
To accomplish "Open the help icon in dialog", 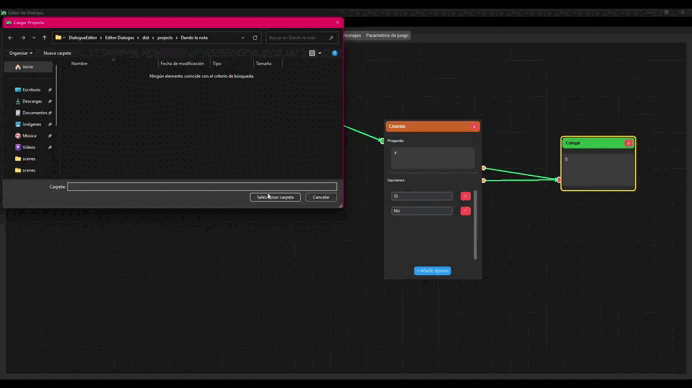I will click(x=335, y=53).
